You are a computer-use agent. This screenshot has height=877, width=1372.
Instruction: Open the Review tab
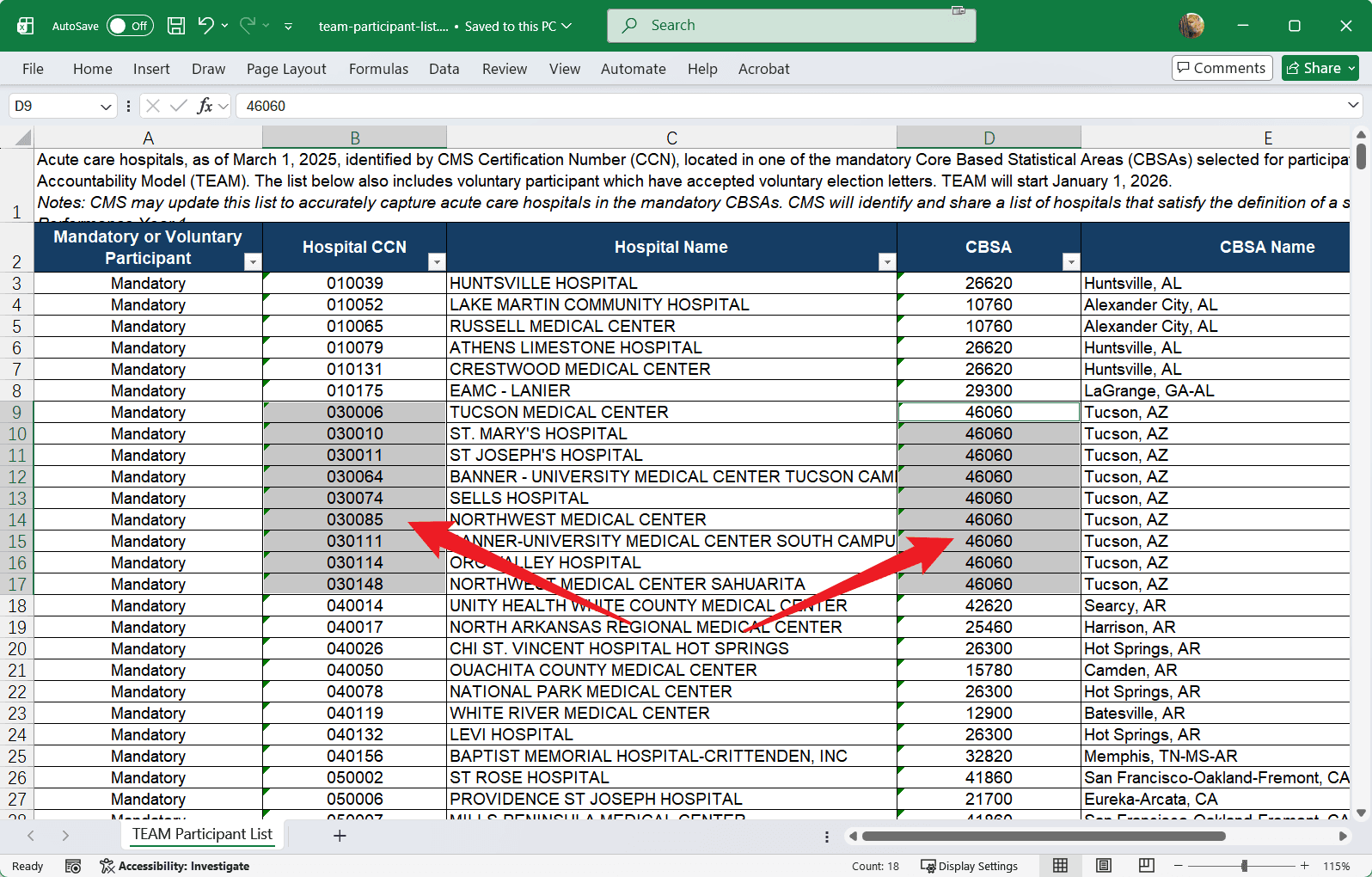505,69
